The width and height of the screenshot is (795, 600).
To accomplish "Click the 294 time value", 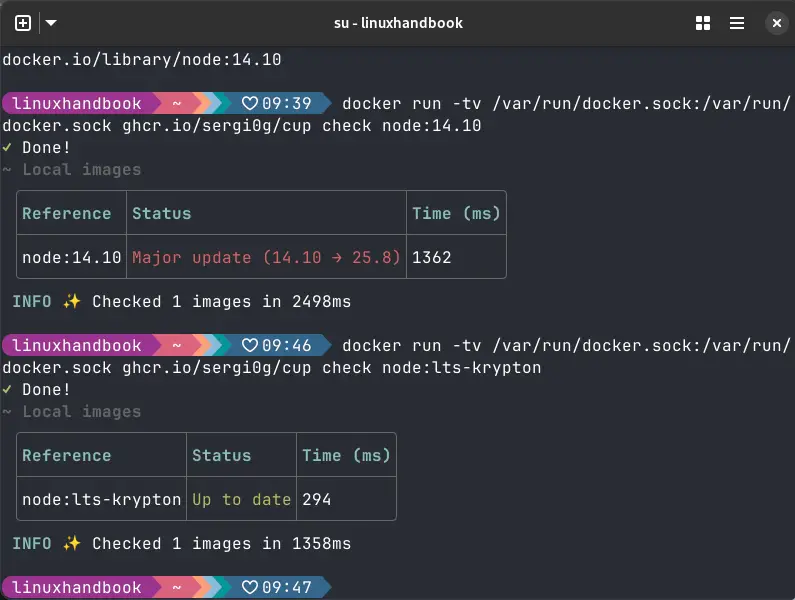I will (317, 499).
